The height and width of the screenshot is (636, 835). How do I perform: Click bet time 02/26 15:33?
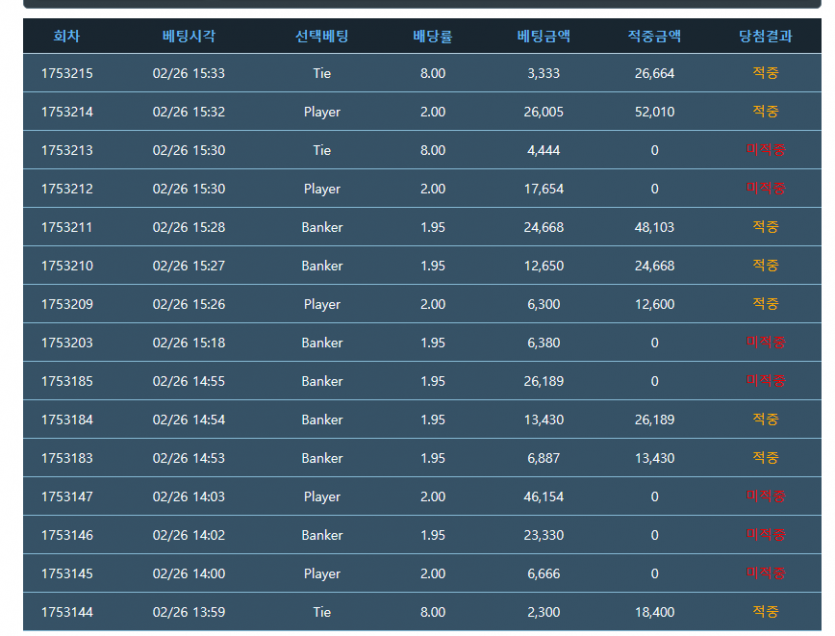[x=189, y=73]
